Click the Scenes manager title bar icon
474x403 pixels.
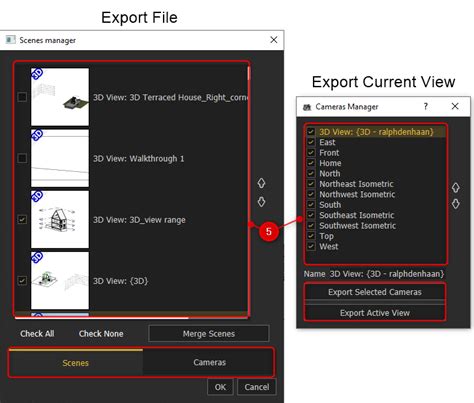[10, 40]
